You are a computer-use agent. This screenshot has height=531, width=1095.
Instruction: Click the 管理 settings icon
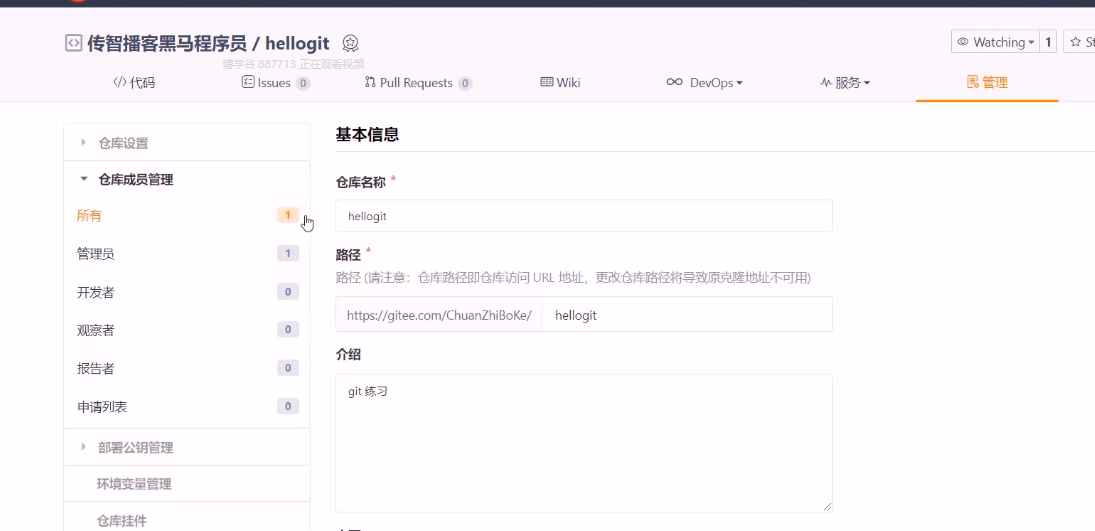click(x=972, y=82)
